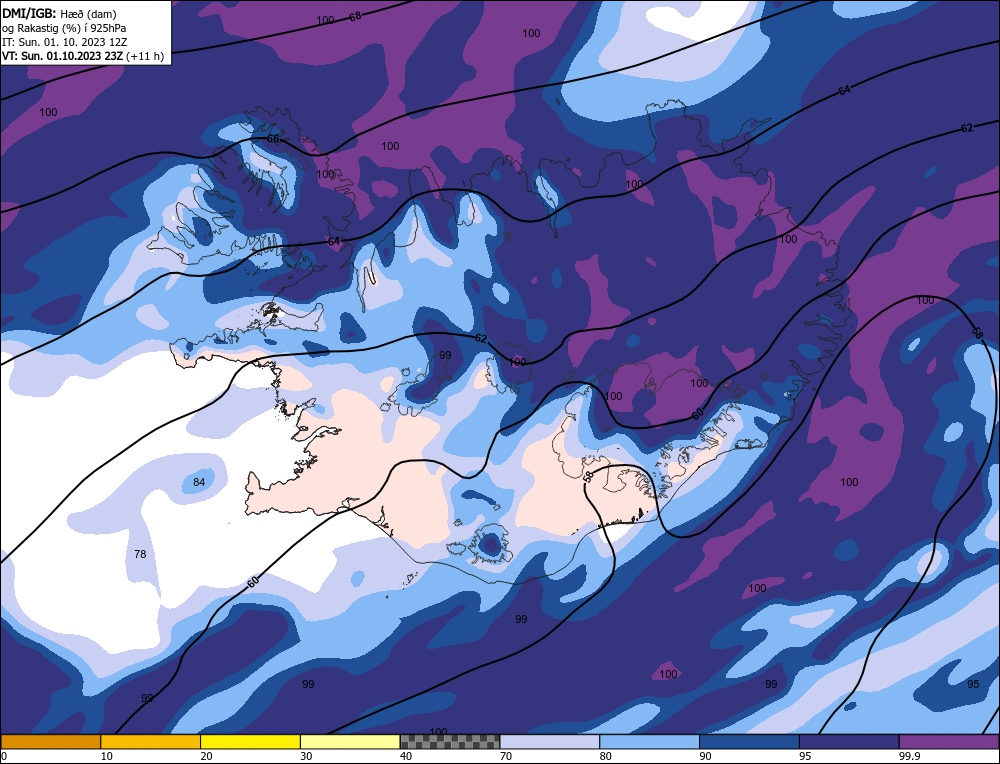Screen dimensions: 1000x764
Task: Click the '70' legend tick label
Action: tap(506, 756)
